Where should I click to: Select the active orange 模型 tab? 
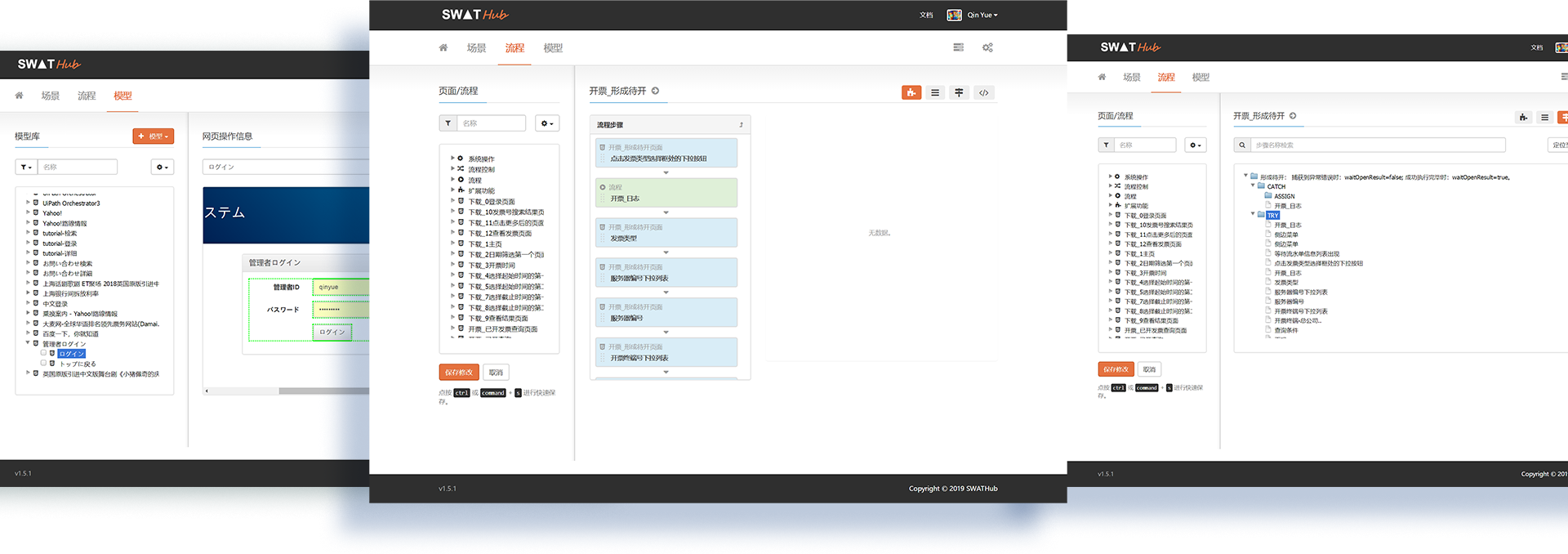click(122, 96)
